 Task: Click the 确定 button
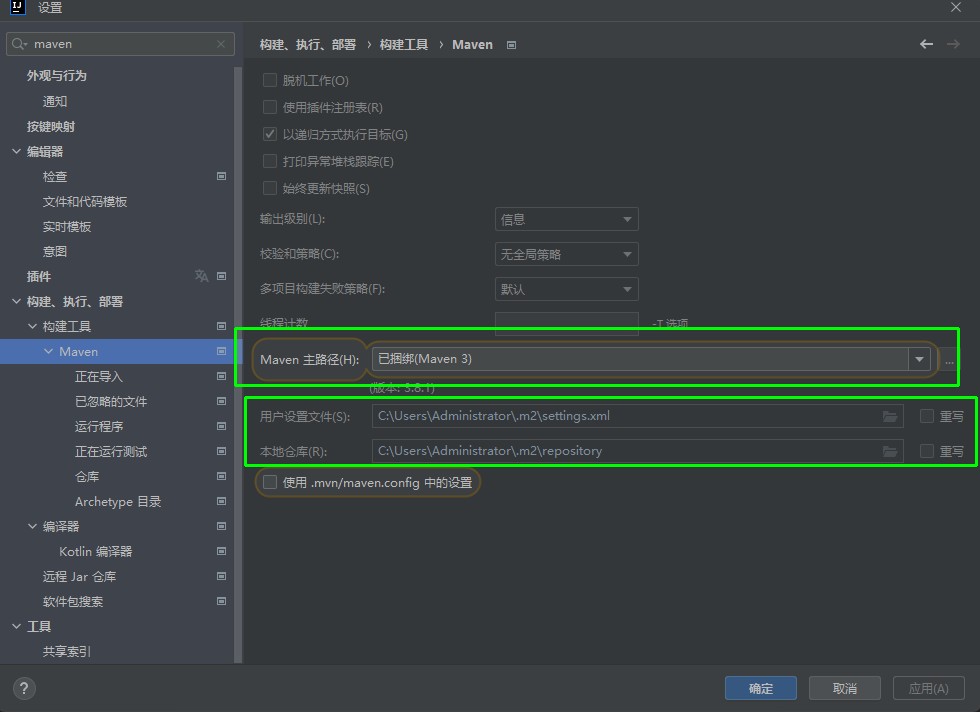(760, 688)
